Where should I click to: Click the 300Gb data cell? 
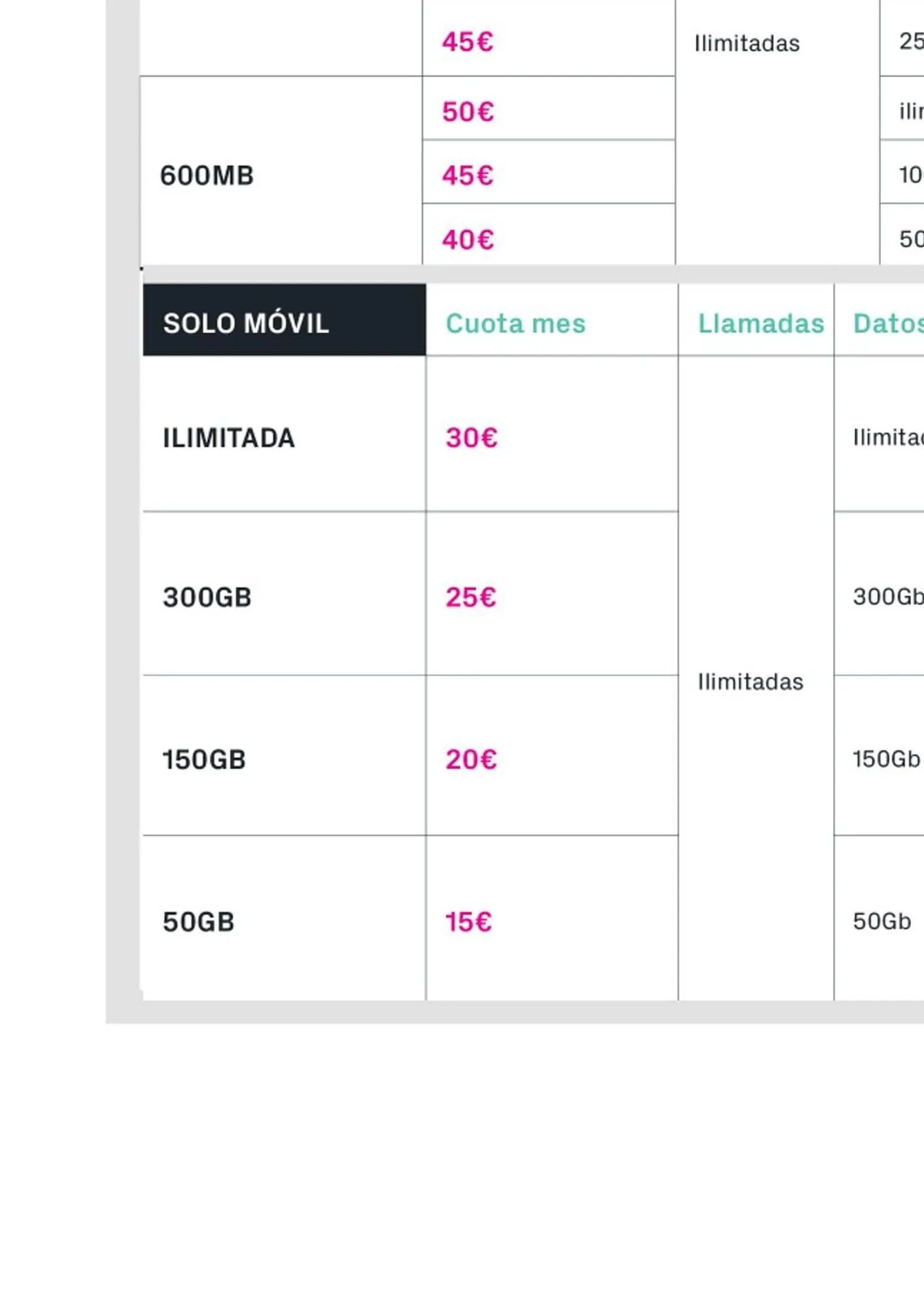888,596
